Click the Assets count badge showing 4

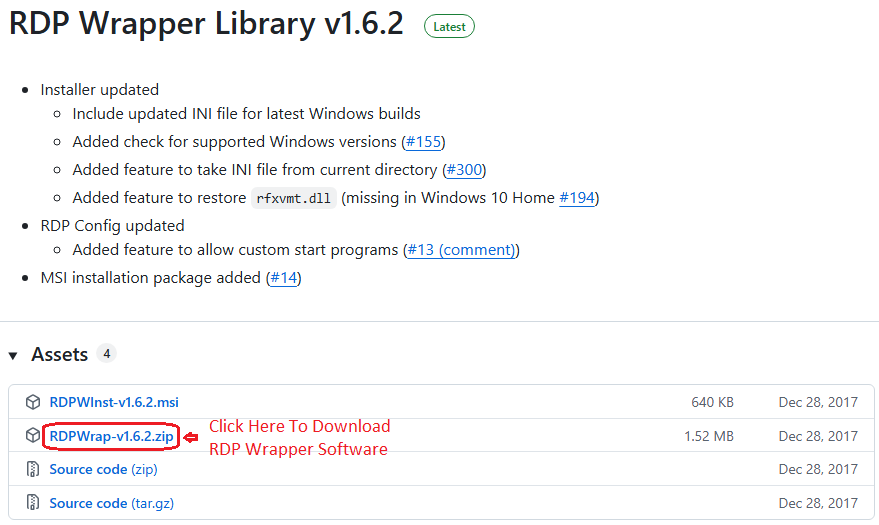coord(107,354)
